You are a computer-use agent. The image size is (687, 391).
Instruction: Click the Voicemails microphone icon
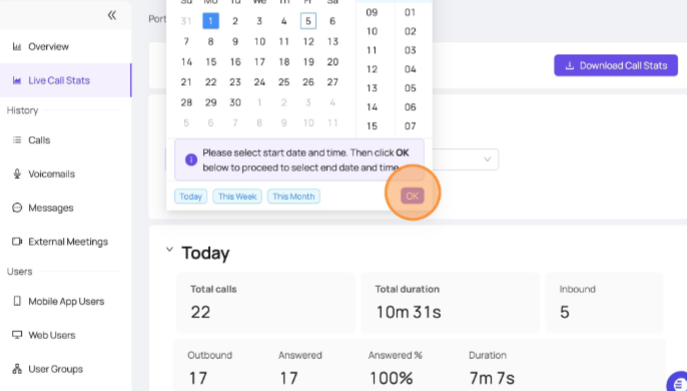(x=17, y=174)
